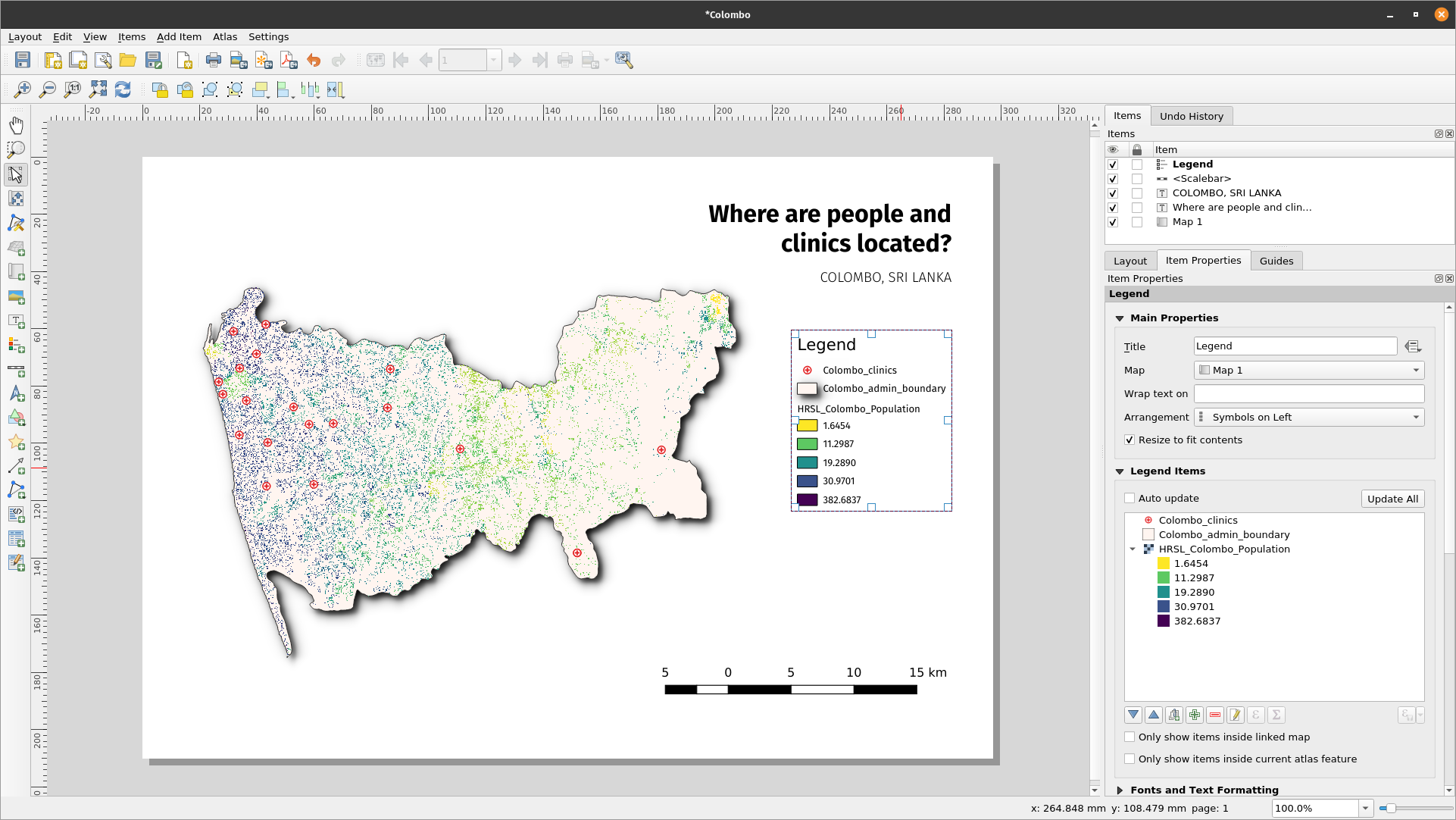Edit selected legend item properties
The height and width of the screenshot is (820, 1456).
click(x=1236, y=715)
